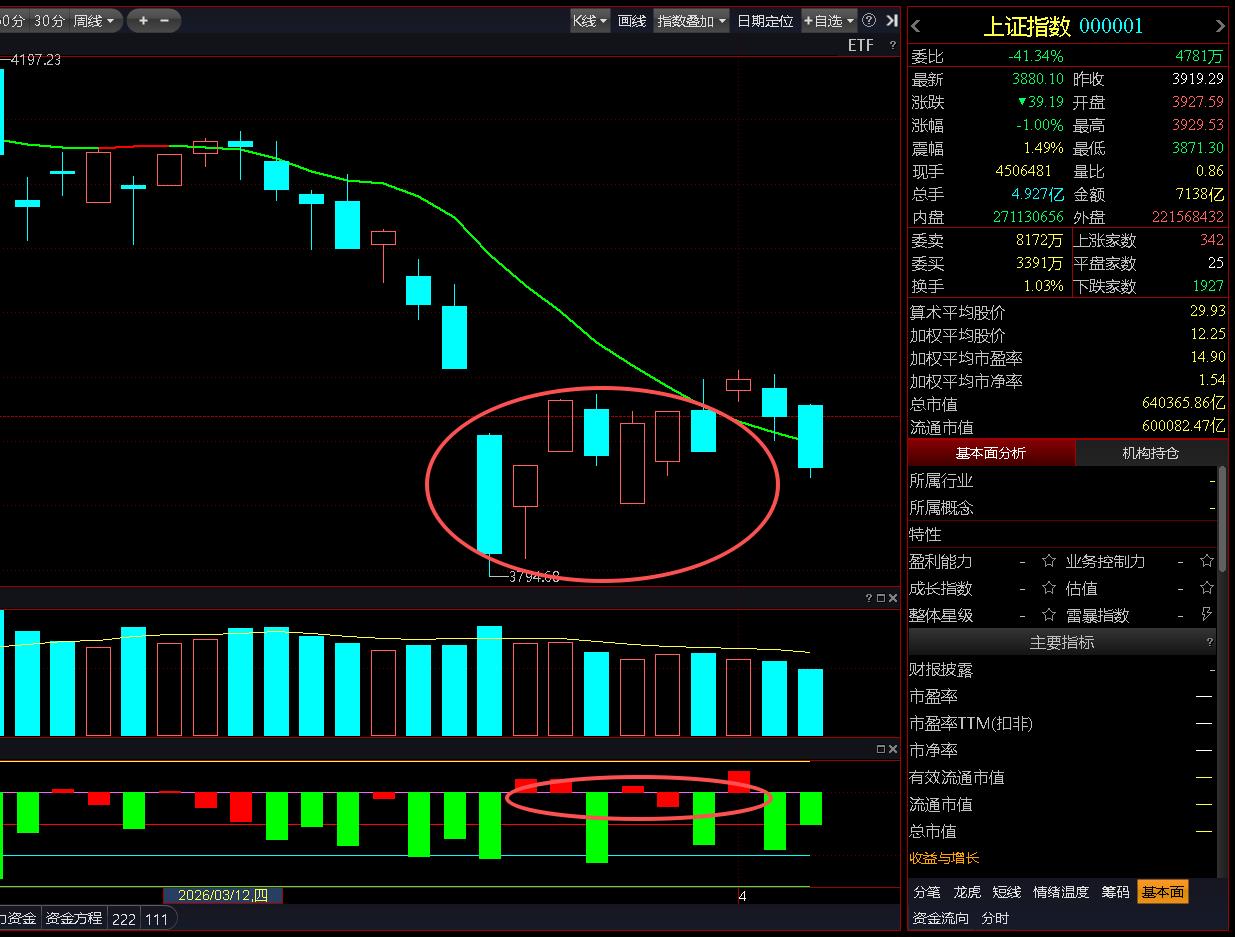This screenshot has height=937, width=1235.
Task: Open the 周线 period dropdown
Action: [x=95, y=20]
